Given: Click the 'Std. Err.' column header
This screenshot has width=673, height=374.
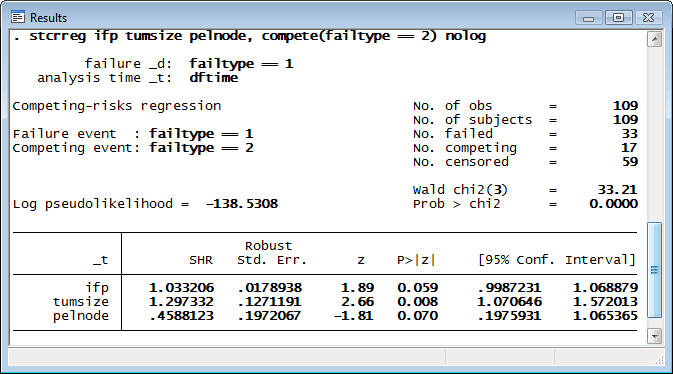Looking at the screenshot, I should tap(272, 260).
